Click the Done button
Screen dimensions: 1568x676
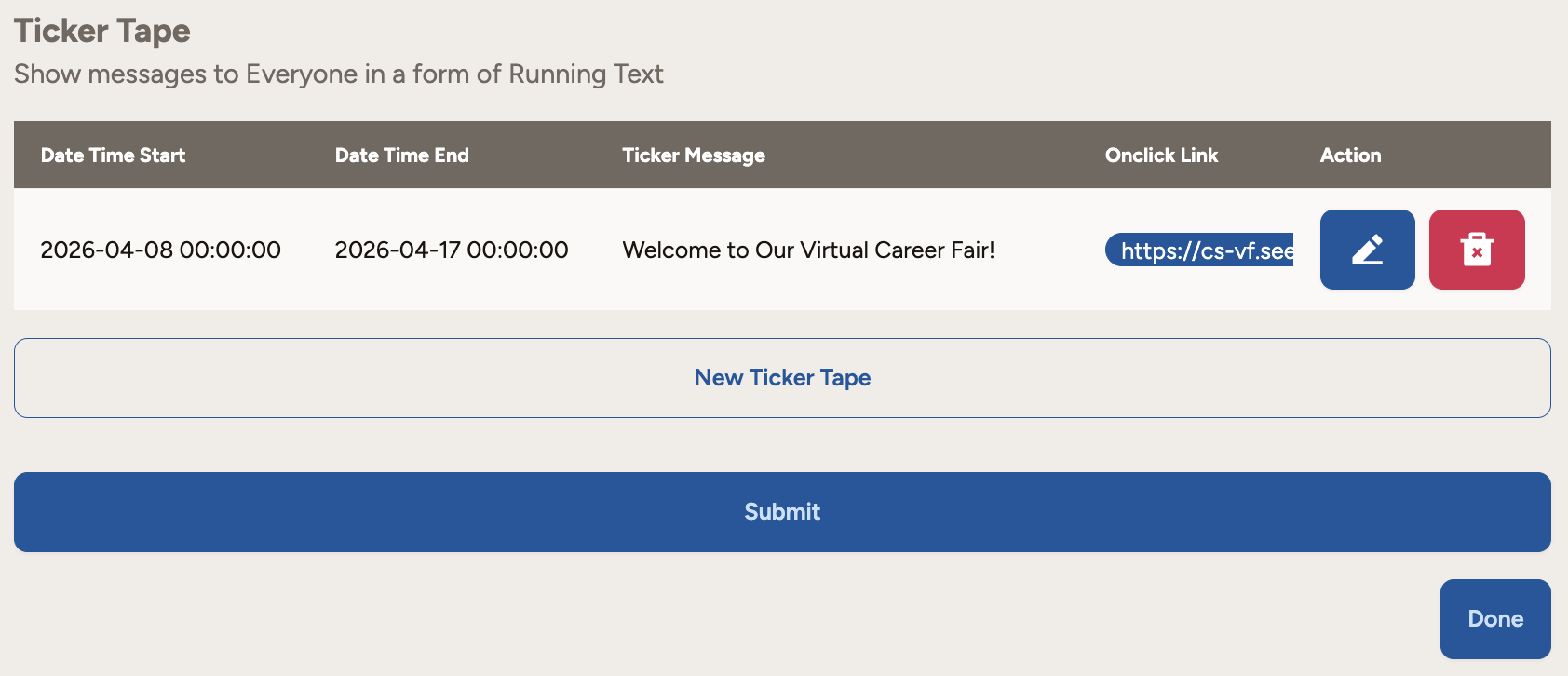click(1494, 619)
